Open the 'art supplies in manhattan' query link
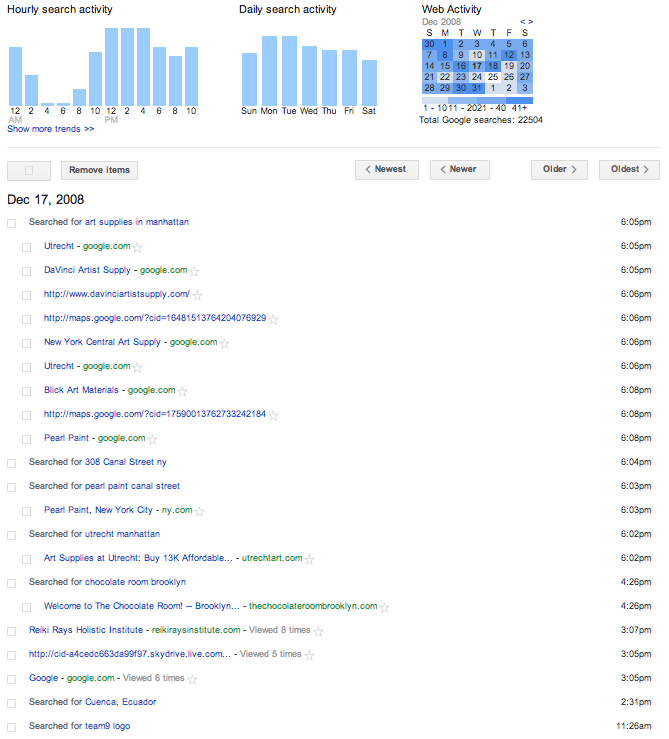The width and height of the screenshot is (669, 739). pyautogui.click(x=137, y=222)
